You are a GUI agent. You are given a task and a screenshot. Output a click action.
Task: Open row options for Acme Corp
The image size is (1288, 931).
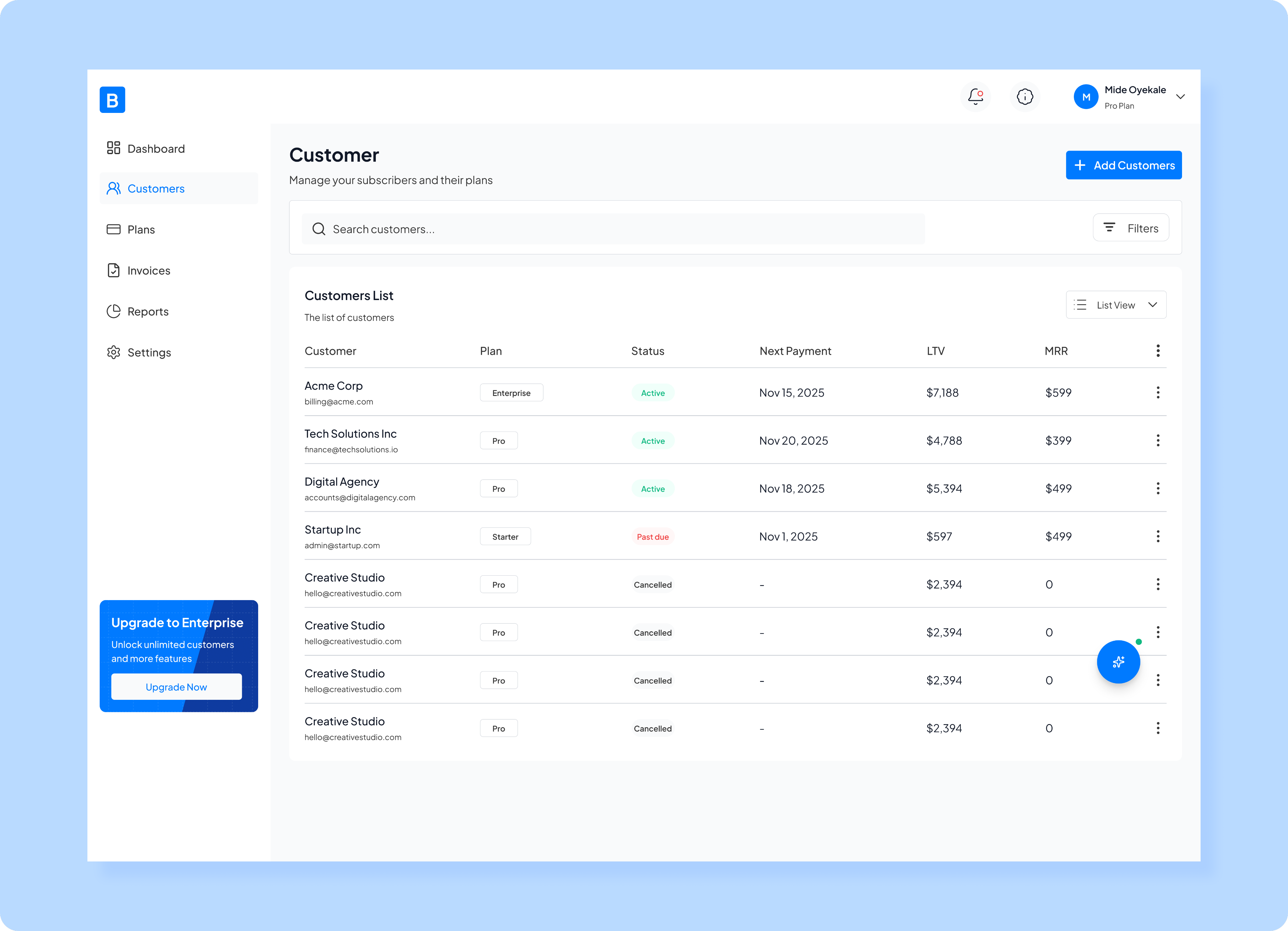1158,393
